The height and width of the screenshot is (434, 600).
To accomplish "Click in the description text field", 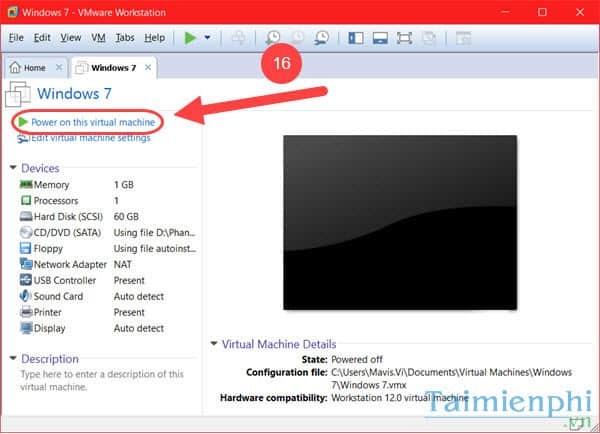I will pos(102,380).
